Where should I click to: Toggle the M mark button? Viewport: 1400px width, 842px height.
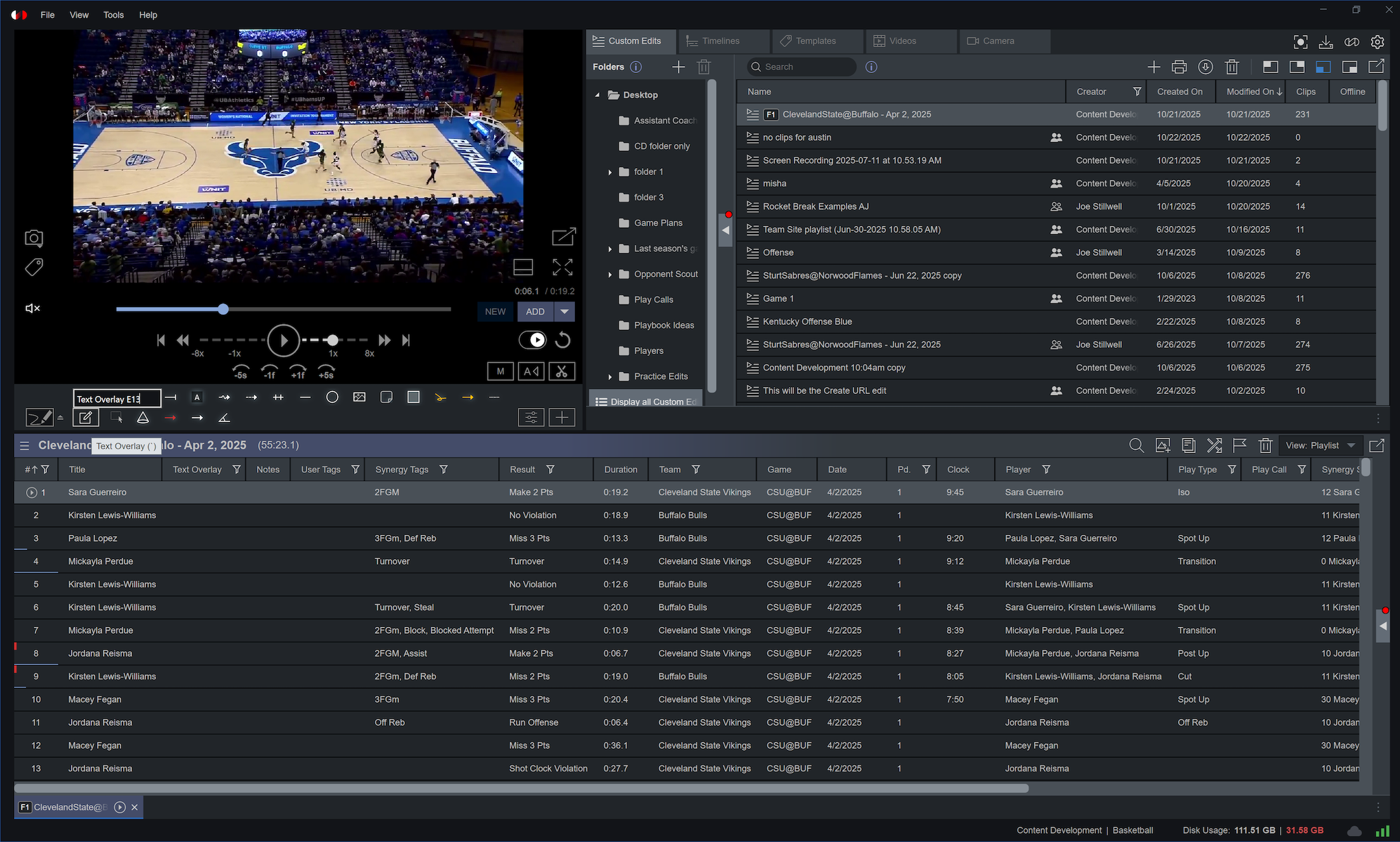pyautogui.click(x=500, y=372)
